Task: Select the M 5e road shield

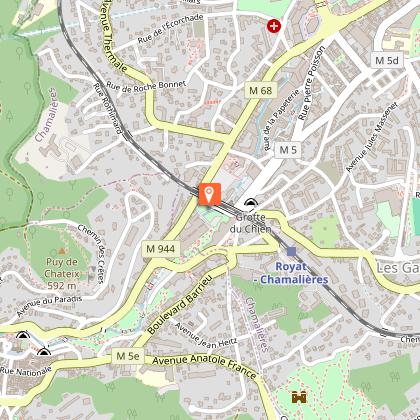Action: click(x=128, y=356)
